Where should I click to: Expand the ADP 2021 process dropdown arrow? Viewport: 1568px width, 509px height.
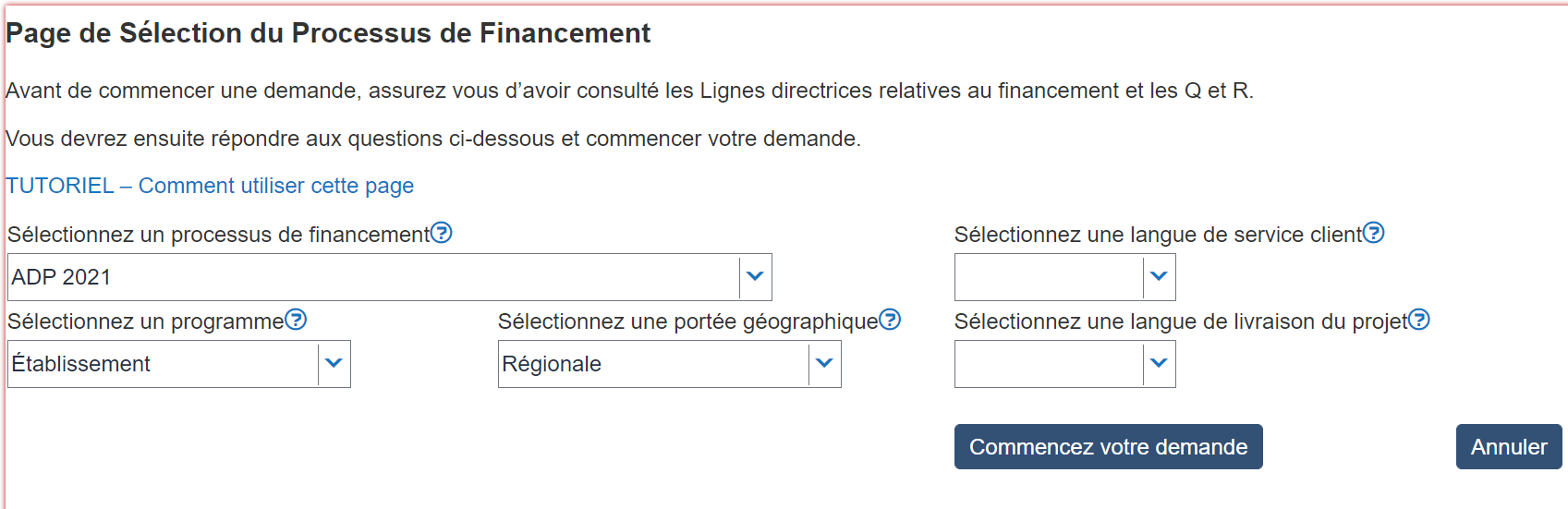click(x=755, y=276)
